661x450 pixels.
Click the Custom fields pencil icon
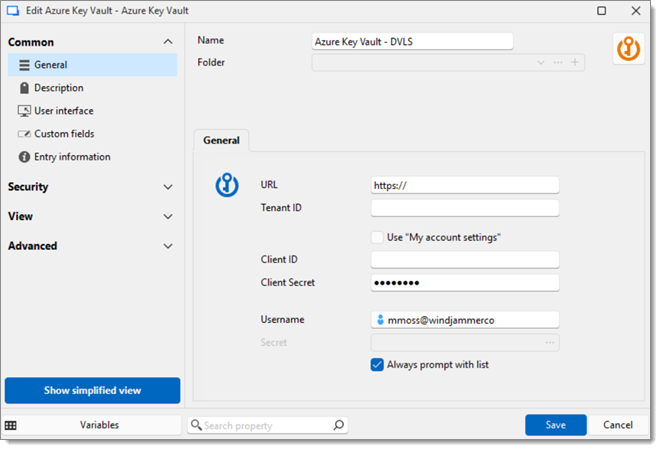point(24,134)
